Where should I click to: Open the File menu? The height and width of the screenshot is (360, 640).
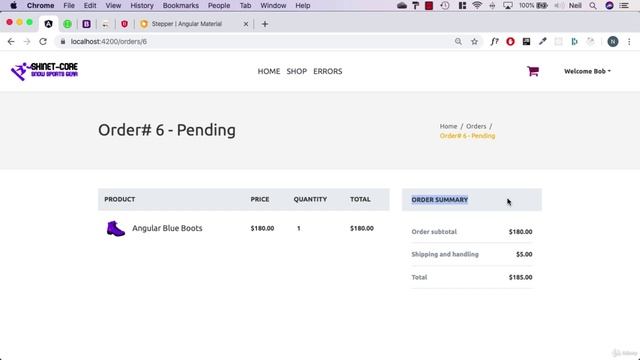pos(69,5)
